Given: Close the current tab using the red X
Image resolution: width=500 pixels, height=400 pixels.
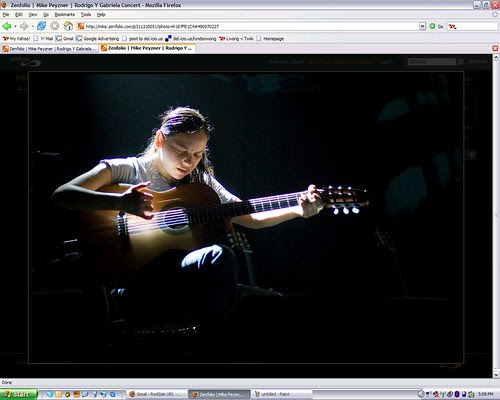Looking at the screenshot, I should tap(495, 48).
